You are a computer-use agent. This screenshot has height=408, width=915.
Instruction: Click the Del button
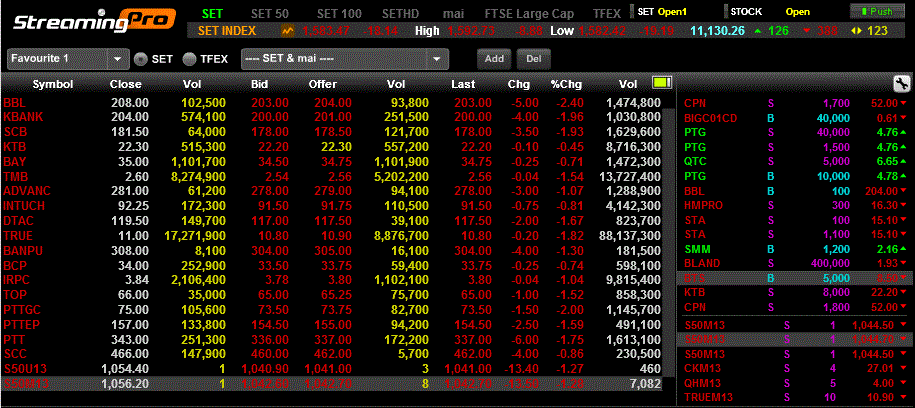pyautogui.click(x=534, y=59)
